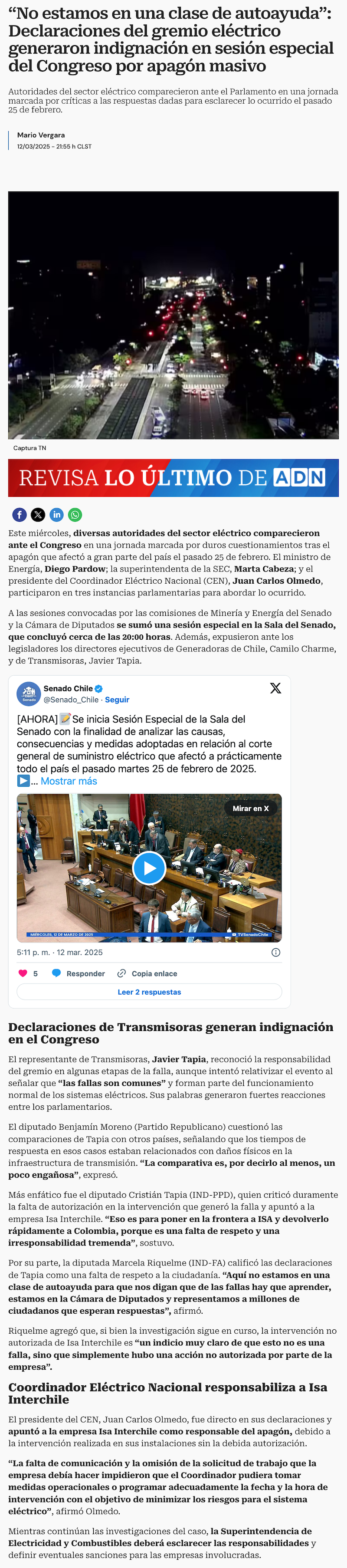Share article via LinkedIn icon
The image size is (347, 1568).
(x=57, y=515)
